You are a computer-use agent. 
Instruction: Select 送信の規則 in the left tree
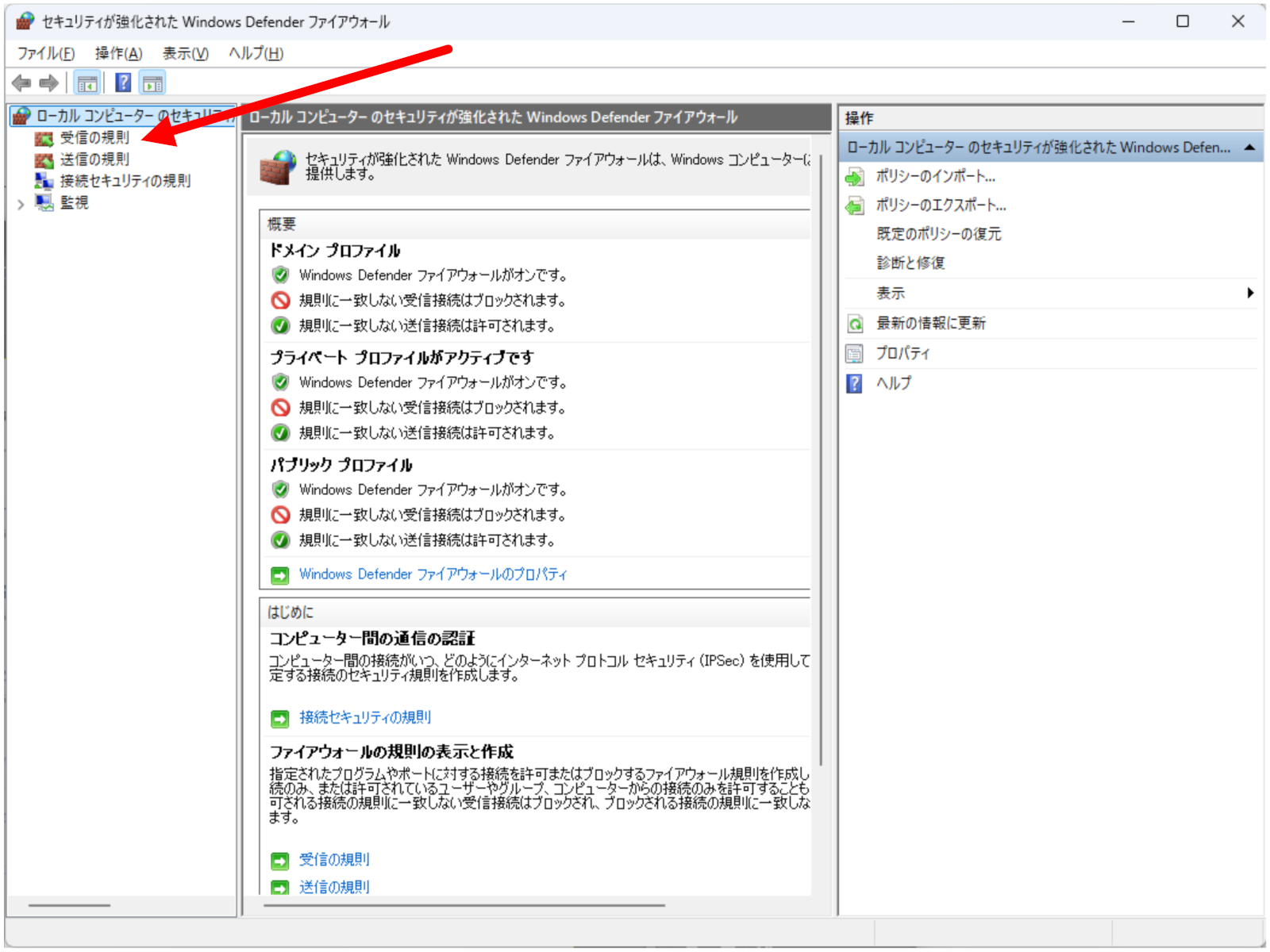94,159
